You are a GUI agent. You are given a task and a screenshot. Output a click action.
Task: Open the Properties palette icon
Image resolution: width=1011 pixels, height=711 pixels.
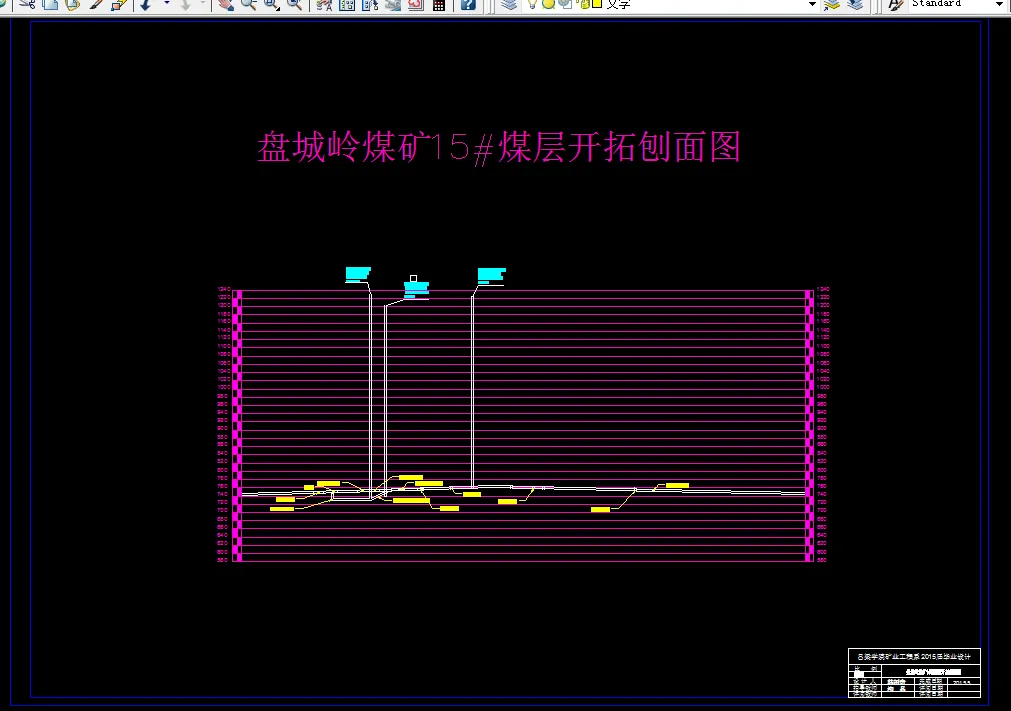(324, 4)
